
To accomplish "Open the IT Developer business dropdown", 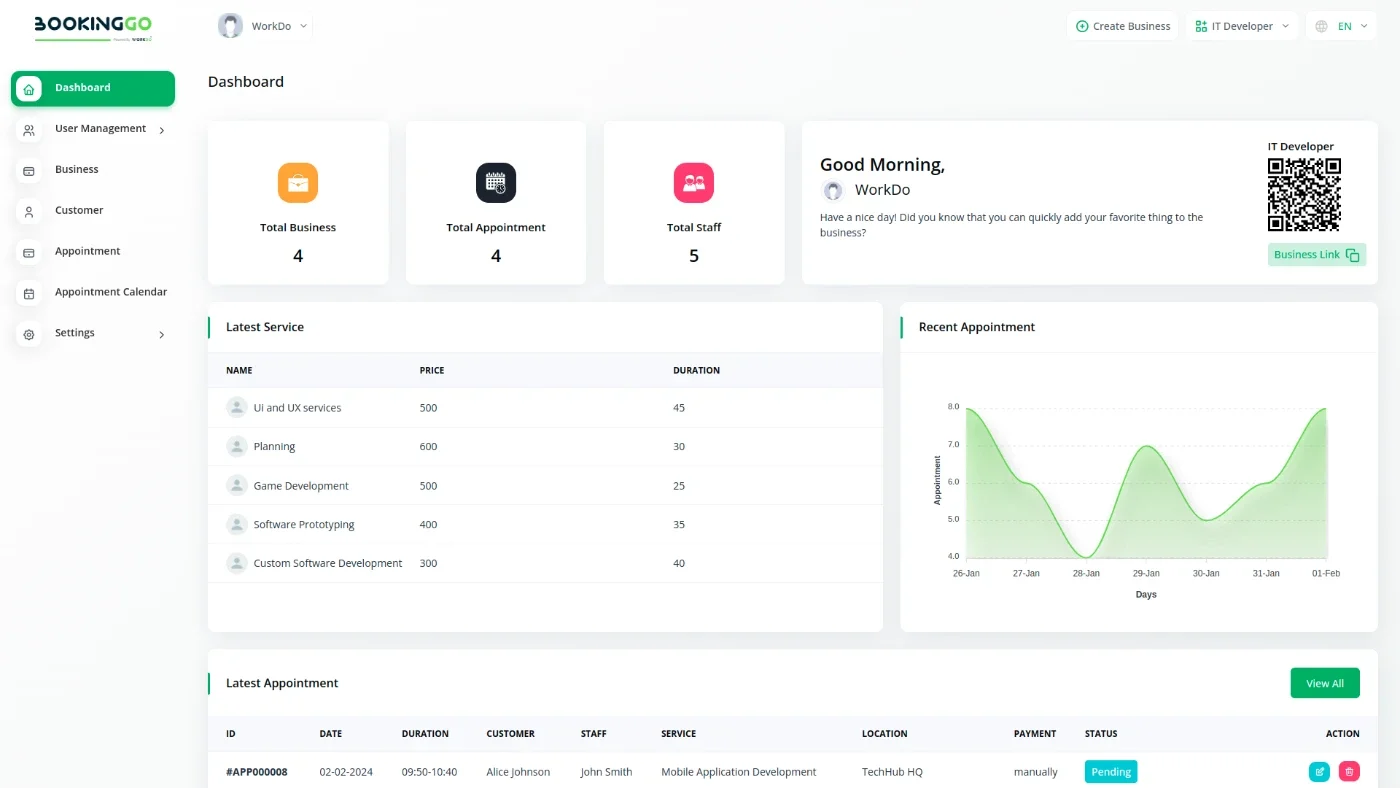I will pos(1242,27).
